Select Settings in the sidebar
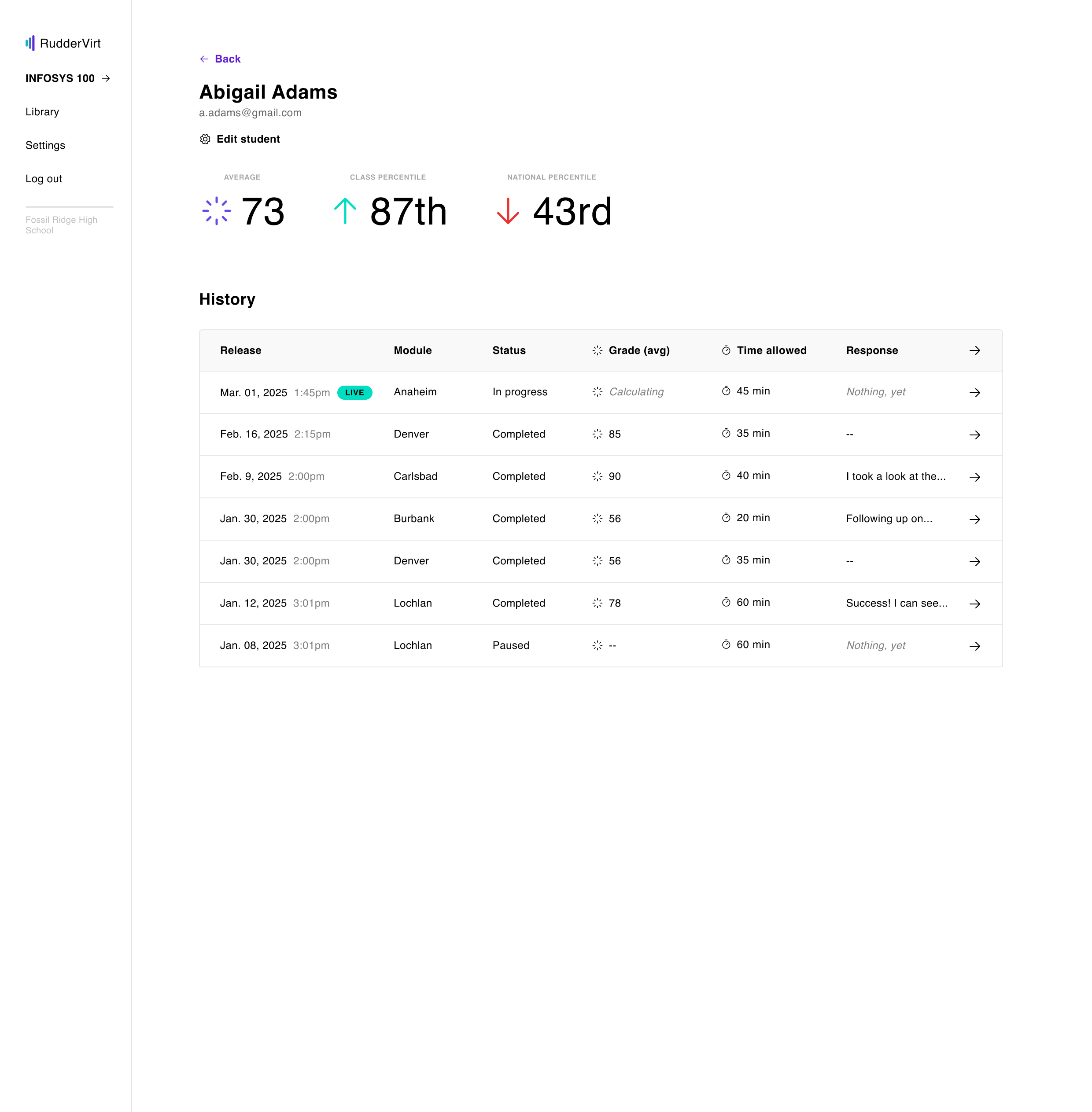 [45, 145]
